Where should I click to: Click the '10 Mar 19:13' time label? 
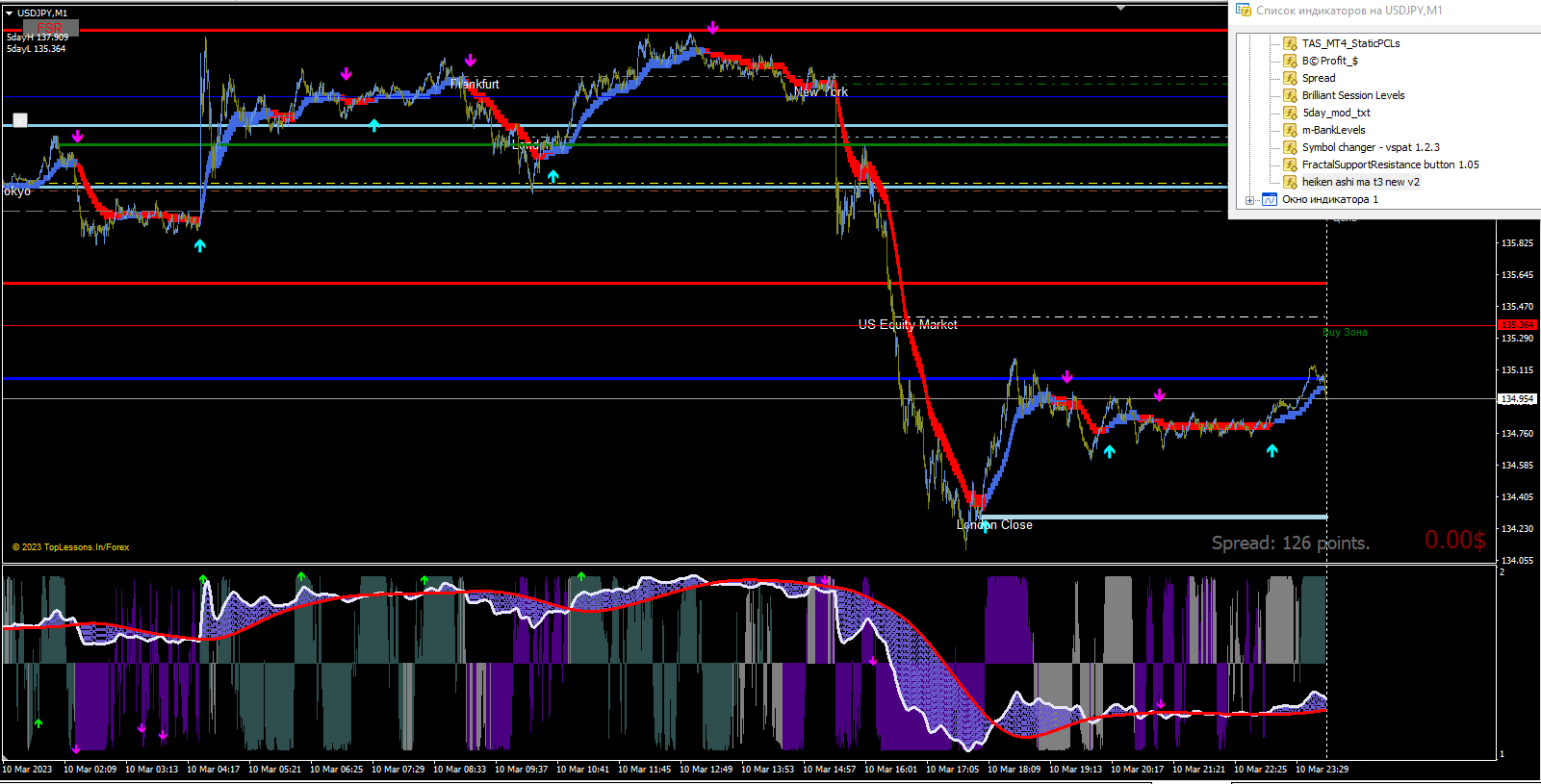tap(1075, 770)
